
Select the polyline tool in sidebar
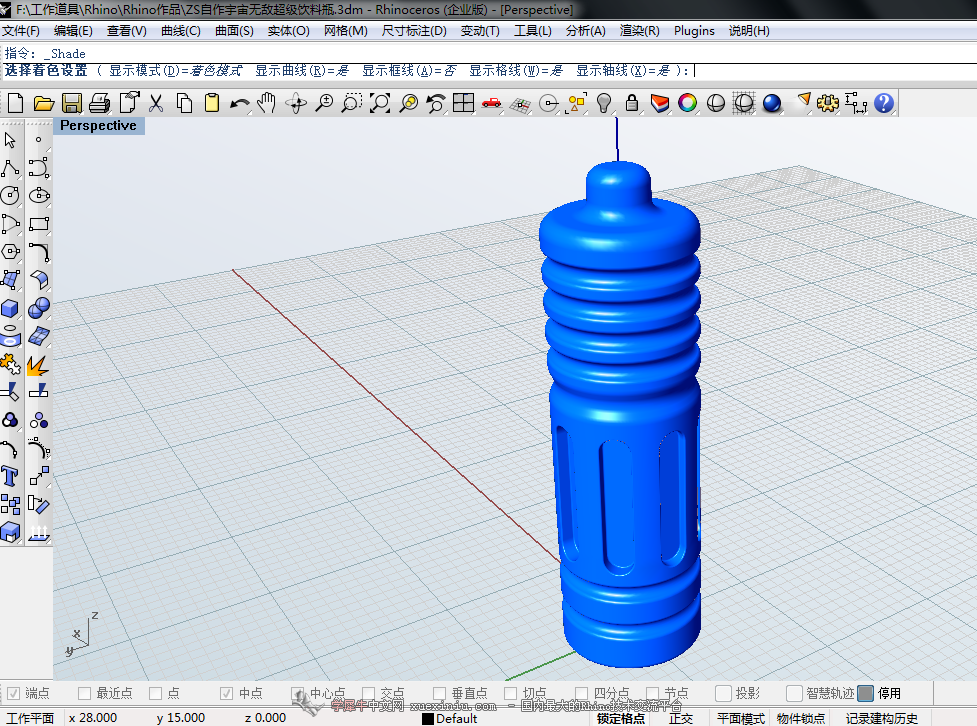pos(11,168)
